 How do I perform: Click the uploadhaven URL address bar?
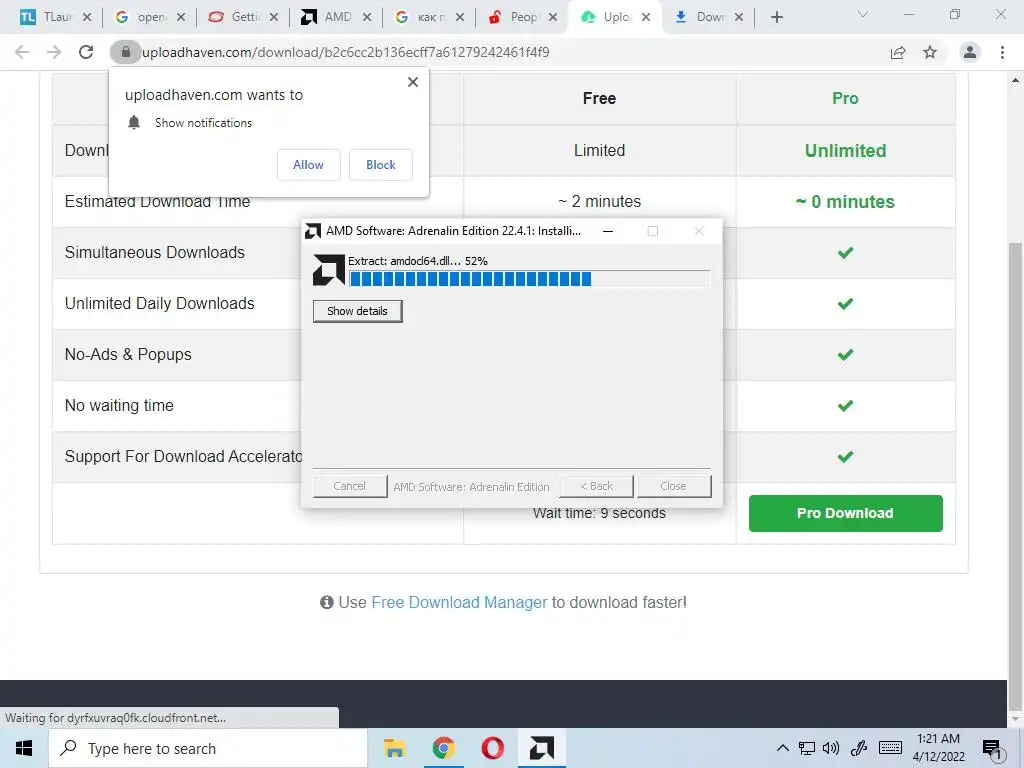click(496, 52)
